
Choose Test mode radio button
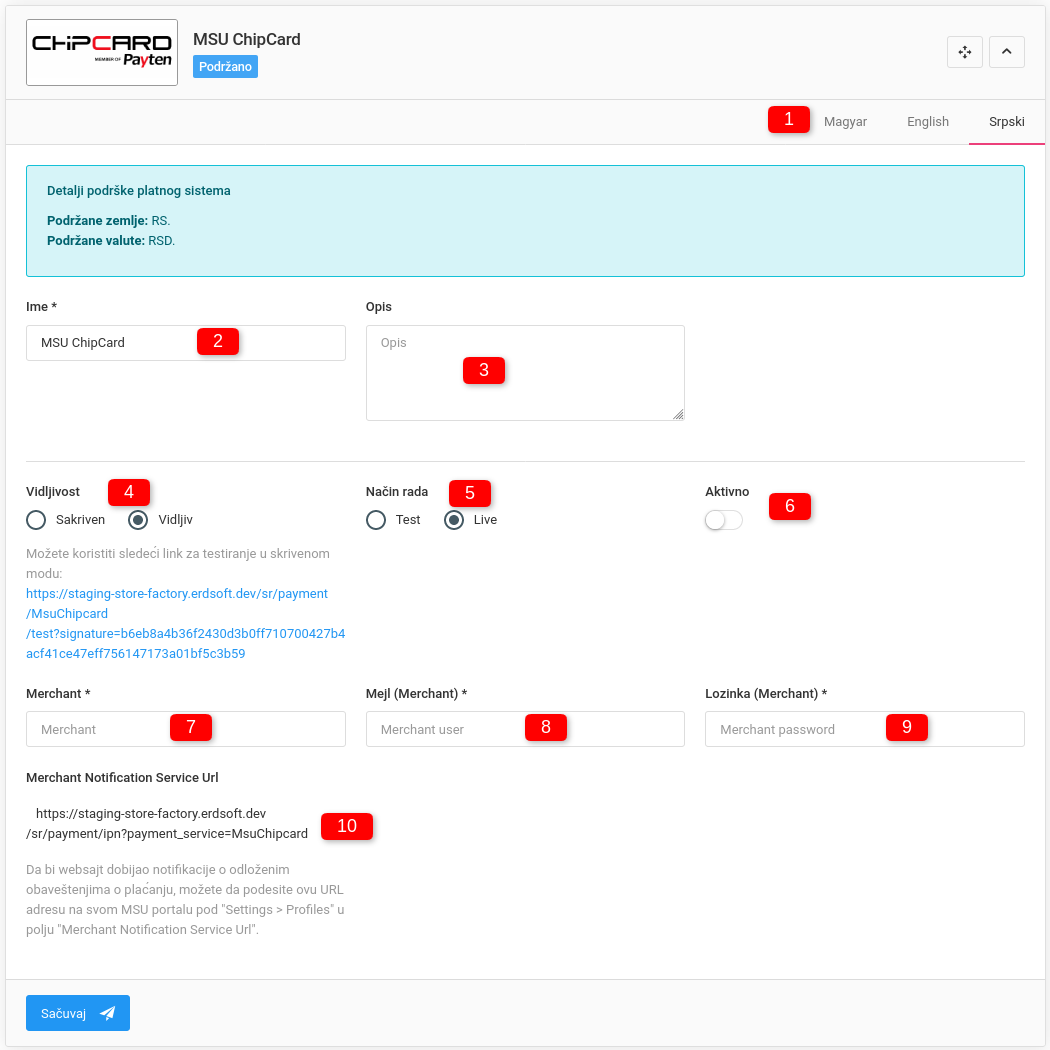[376, 520]
